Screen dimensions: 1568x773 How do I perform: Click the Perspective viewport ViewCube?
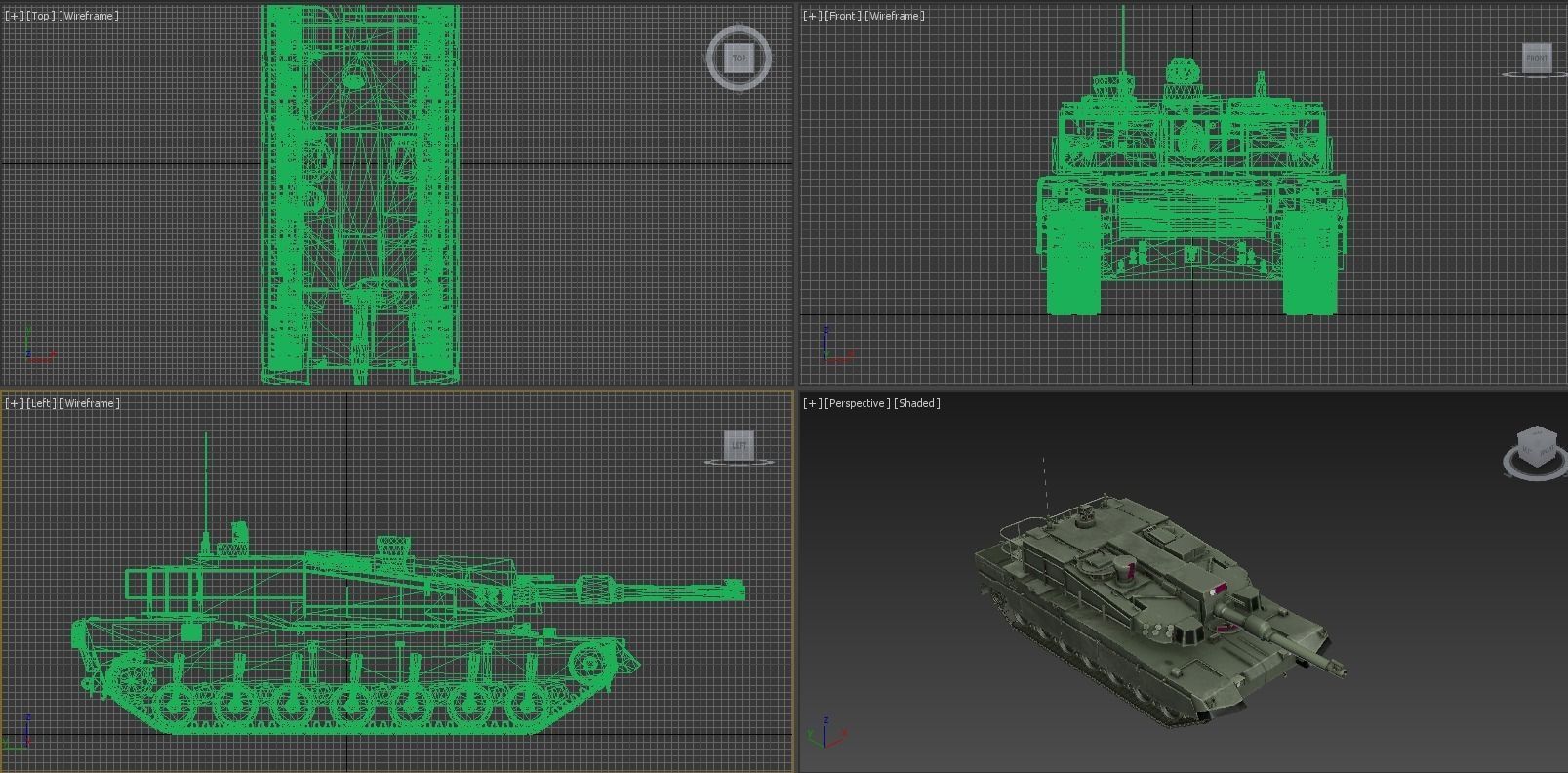click(x=1536, y=447)
